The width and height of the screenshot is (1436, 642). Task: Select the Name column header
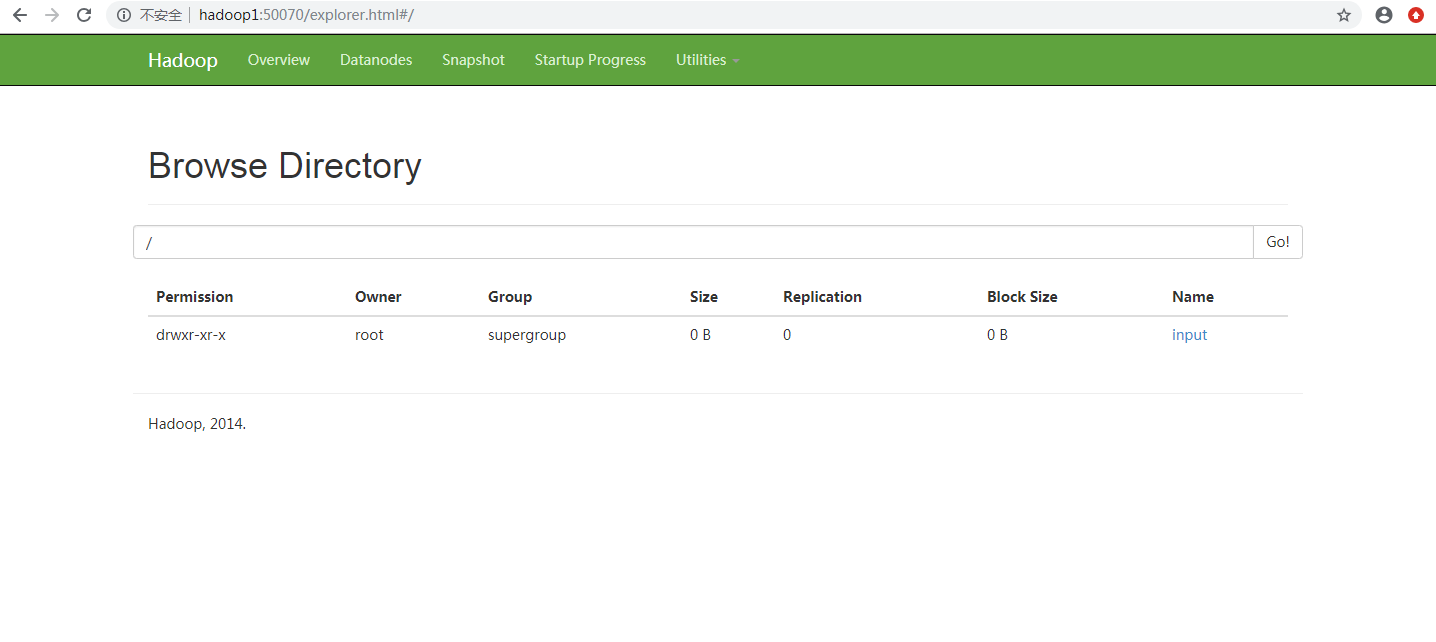[1193, 297]
